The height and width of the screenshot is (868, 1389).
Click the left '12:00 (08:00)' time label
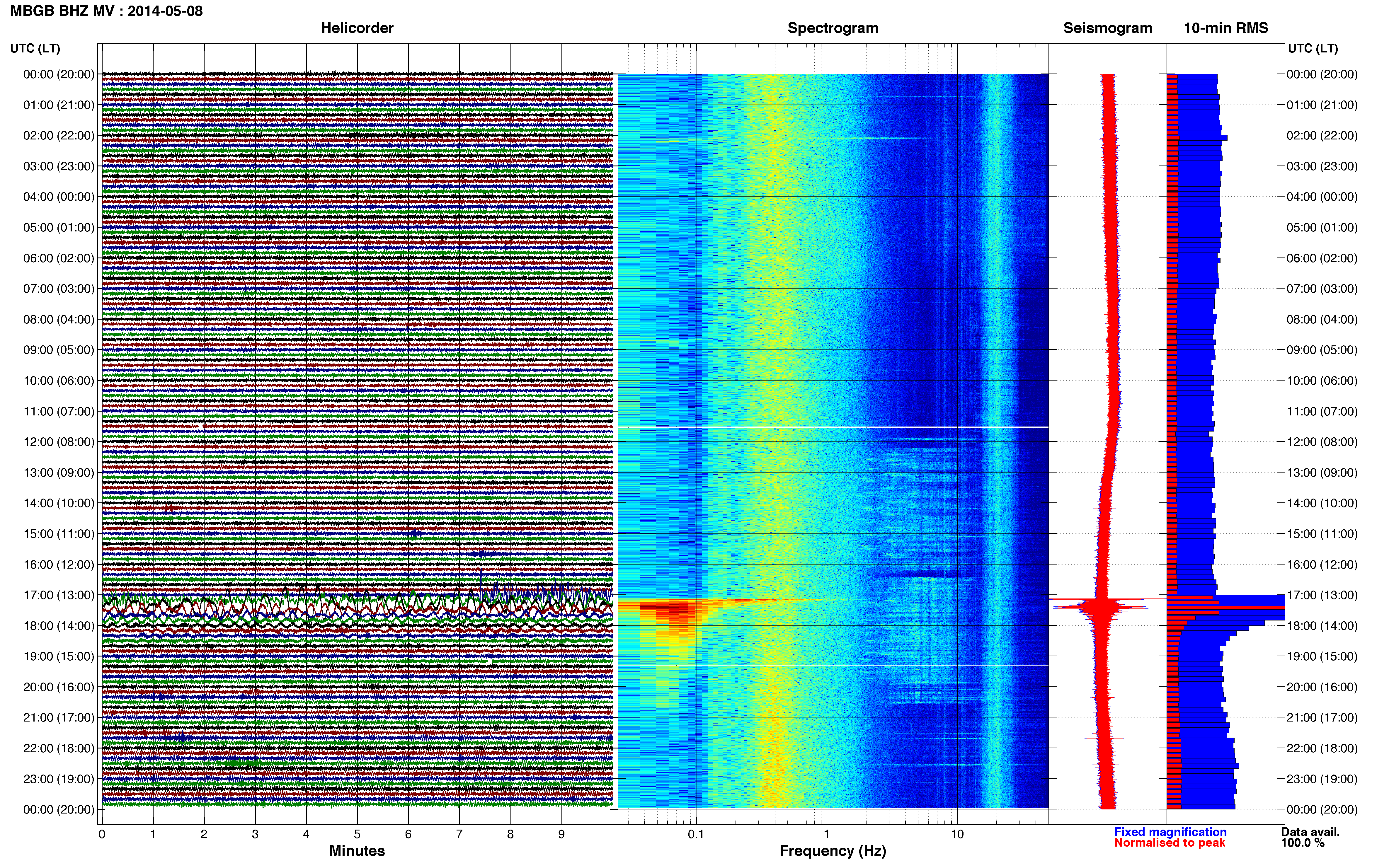click(59, 441)
